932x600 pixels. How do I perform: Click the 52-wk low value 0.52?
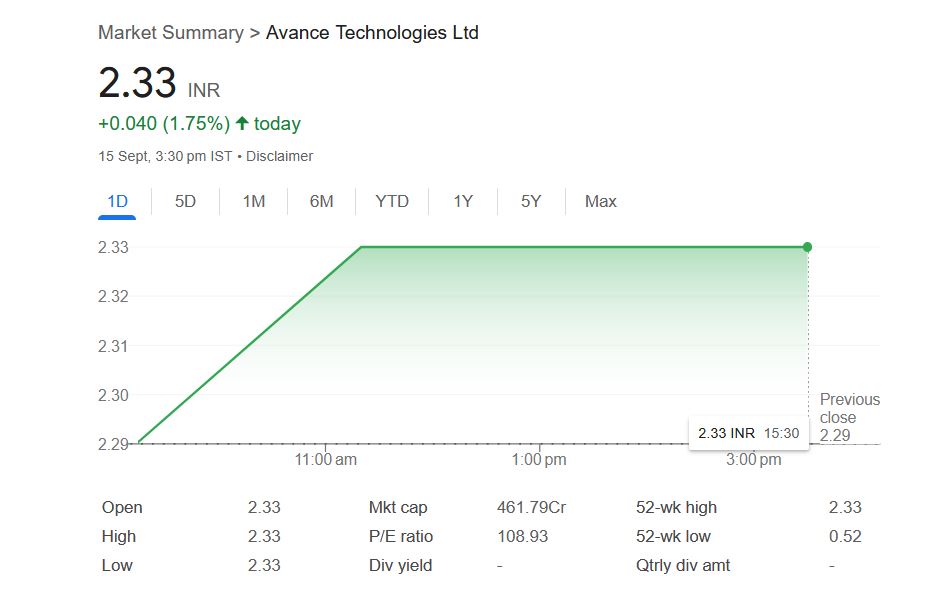click(845, 536)
